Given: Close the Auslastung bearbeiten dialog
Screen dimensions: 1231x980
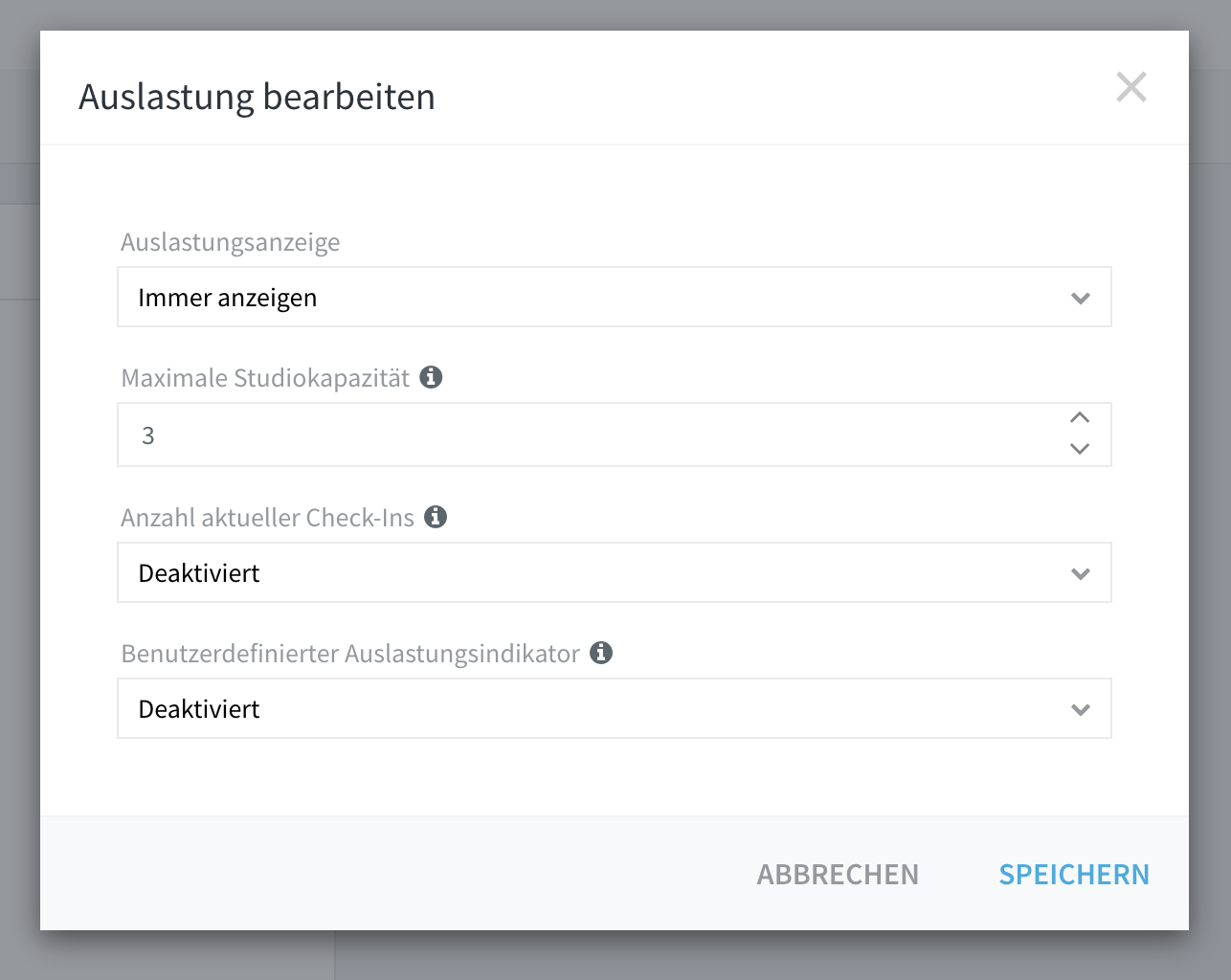Looking at the screenshot, I should pyautogui.click(x=1130, y=87).
